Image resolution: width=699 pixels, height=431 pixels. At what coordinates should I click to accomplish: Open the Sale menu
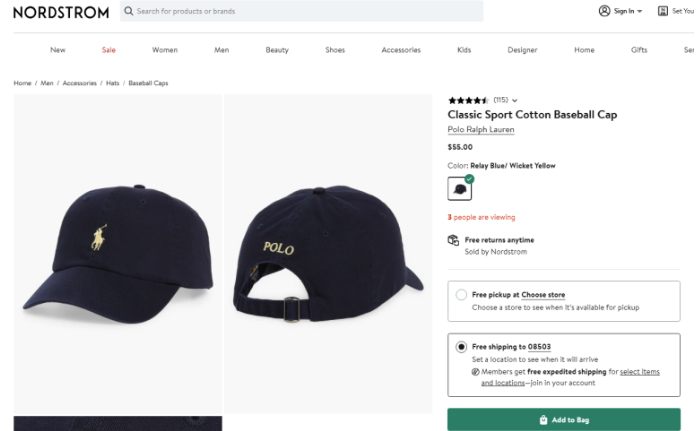108,50
